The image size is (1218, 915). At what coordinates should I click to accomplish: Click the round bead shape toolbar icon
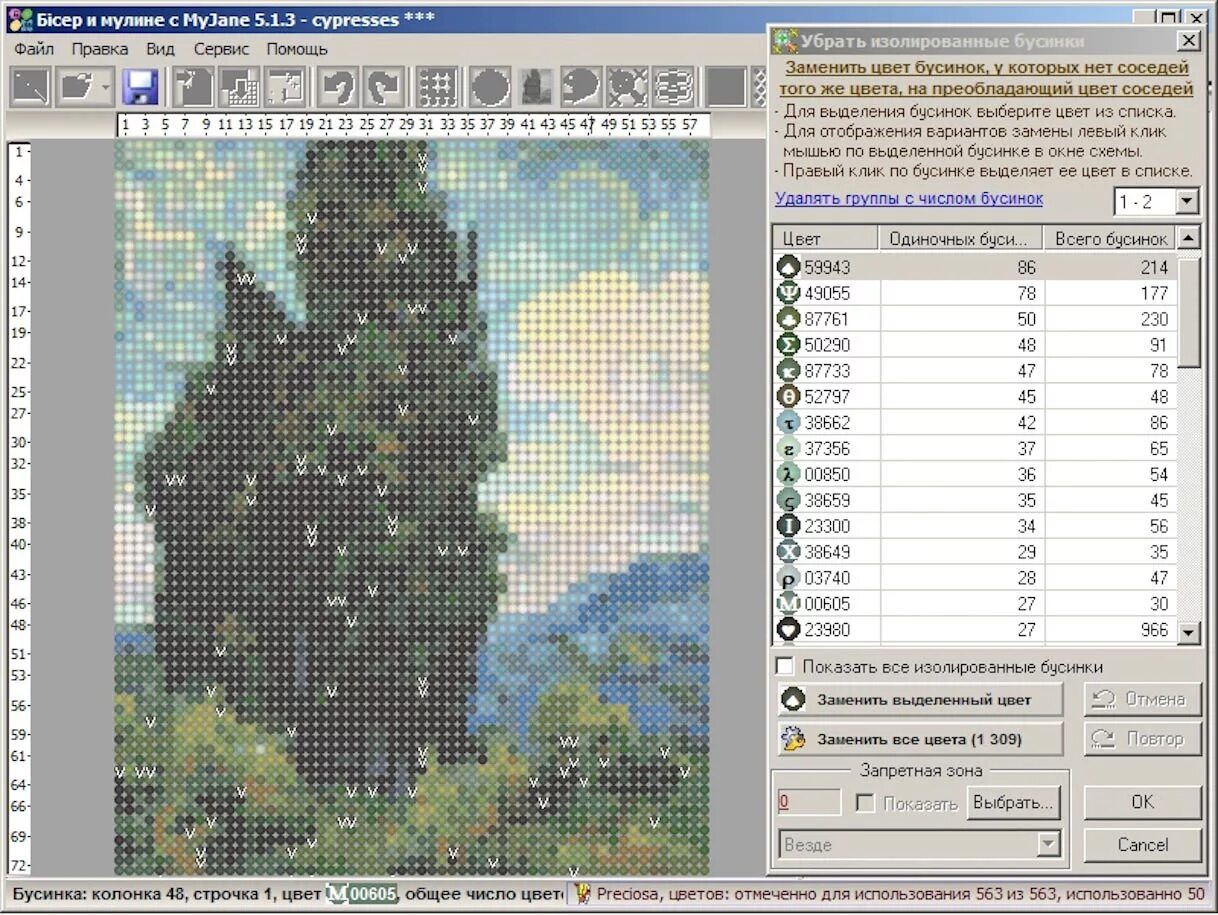(x=491, y=88)
